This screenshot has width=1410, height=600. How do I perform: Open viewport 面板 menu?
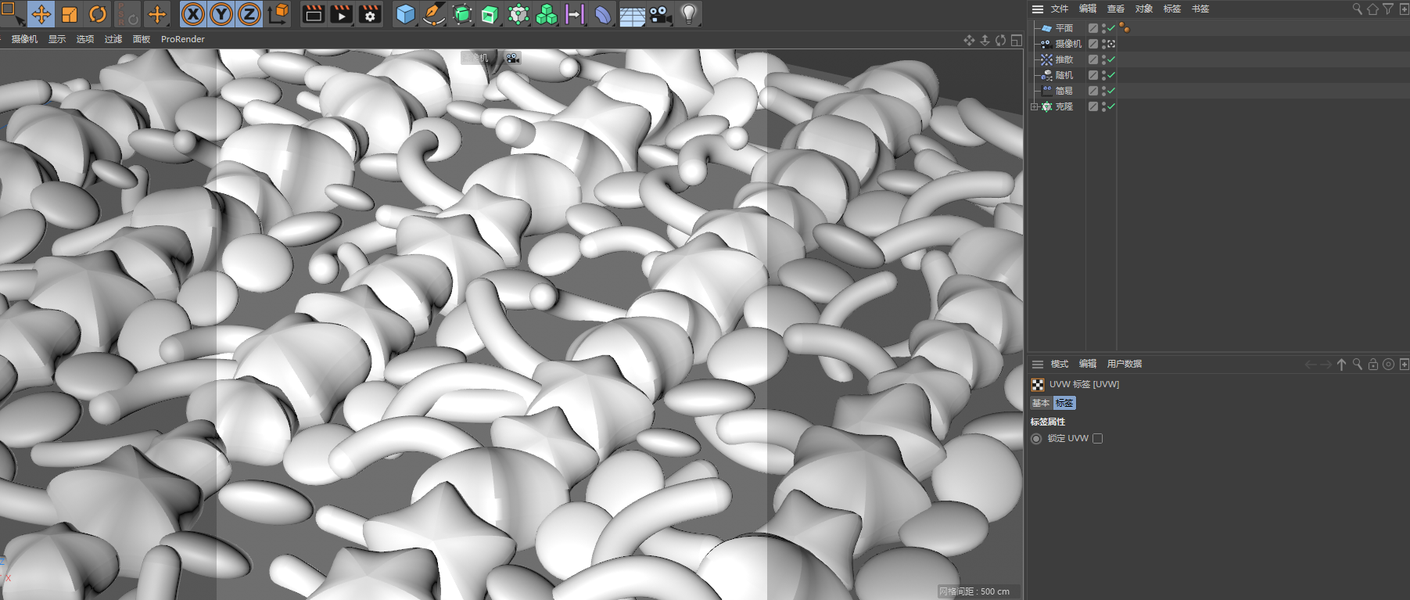(x=141, y=39)
